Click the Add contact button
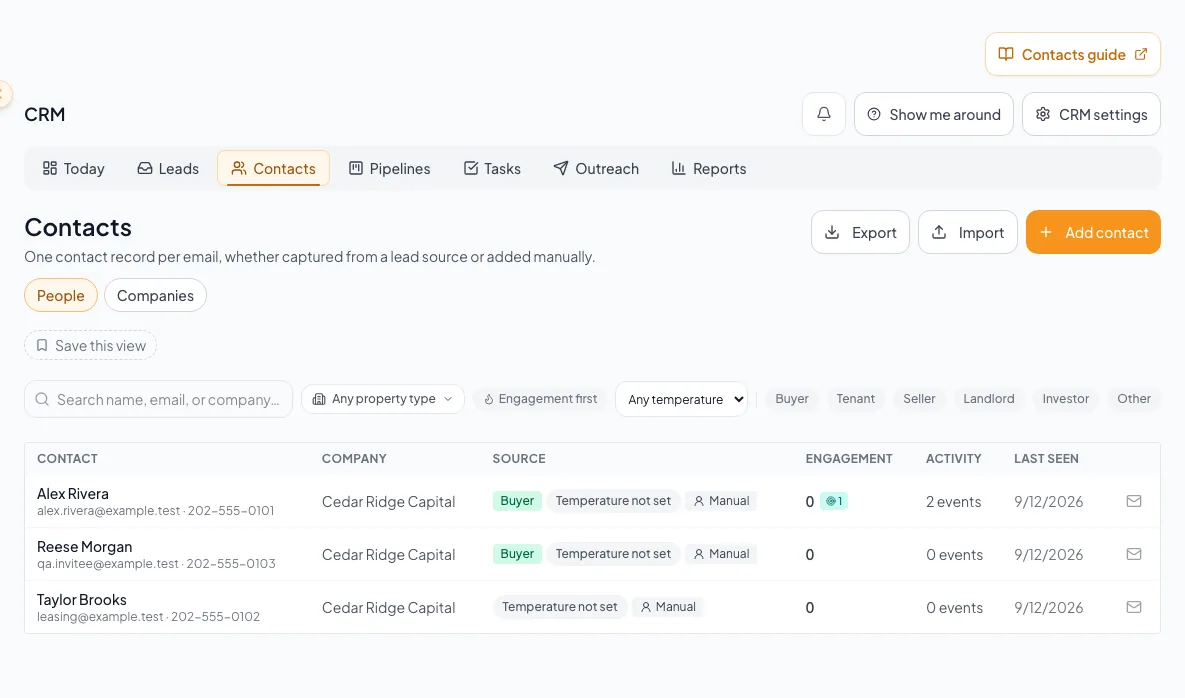Viewport: 1185px width, 698px height. 1093,232
